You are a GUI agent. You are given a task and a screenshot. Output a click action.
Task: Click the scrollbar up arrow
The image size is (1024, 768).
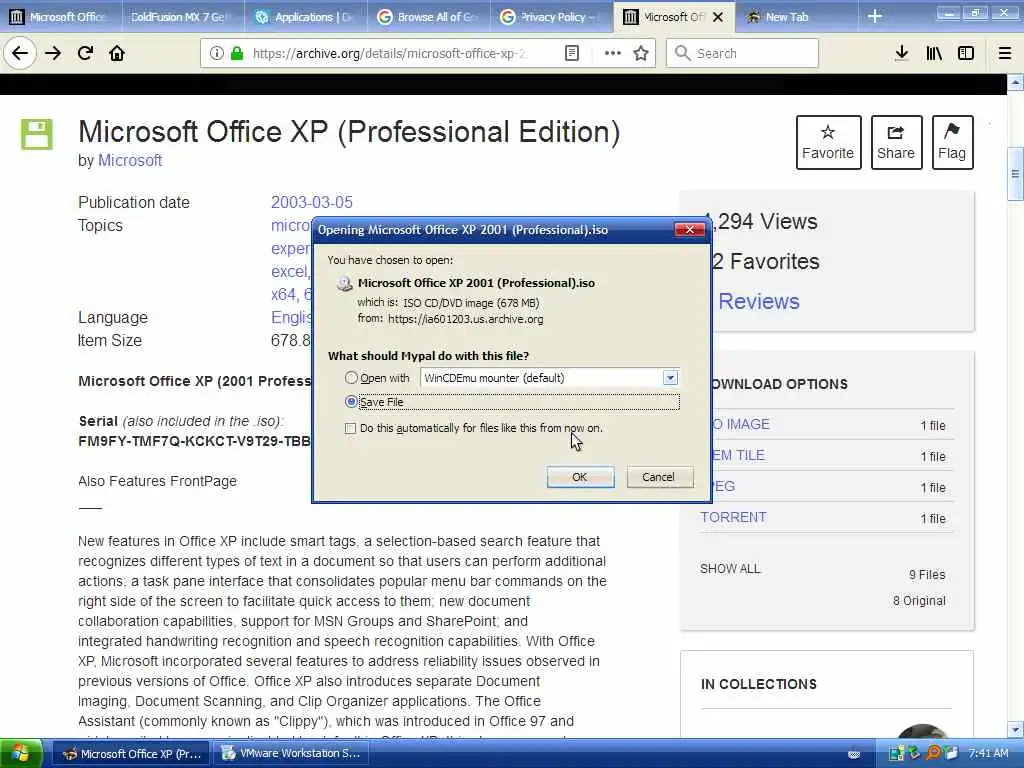pos(1015,83)
